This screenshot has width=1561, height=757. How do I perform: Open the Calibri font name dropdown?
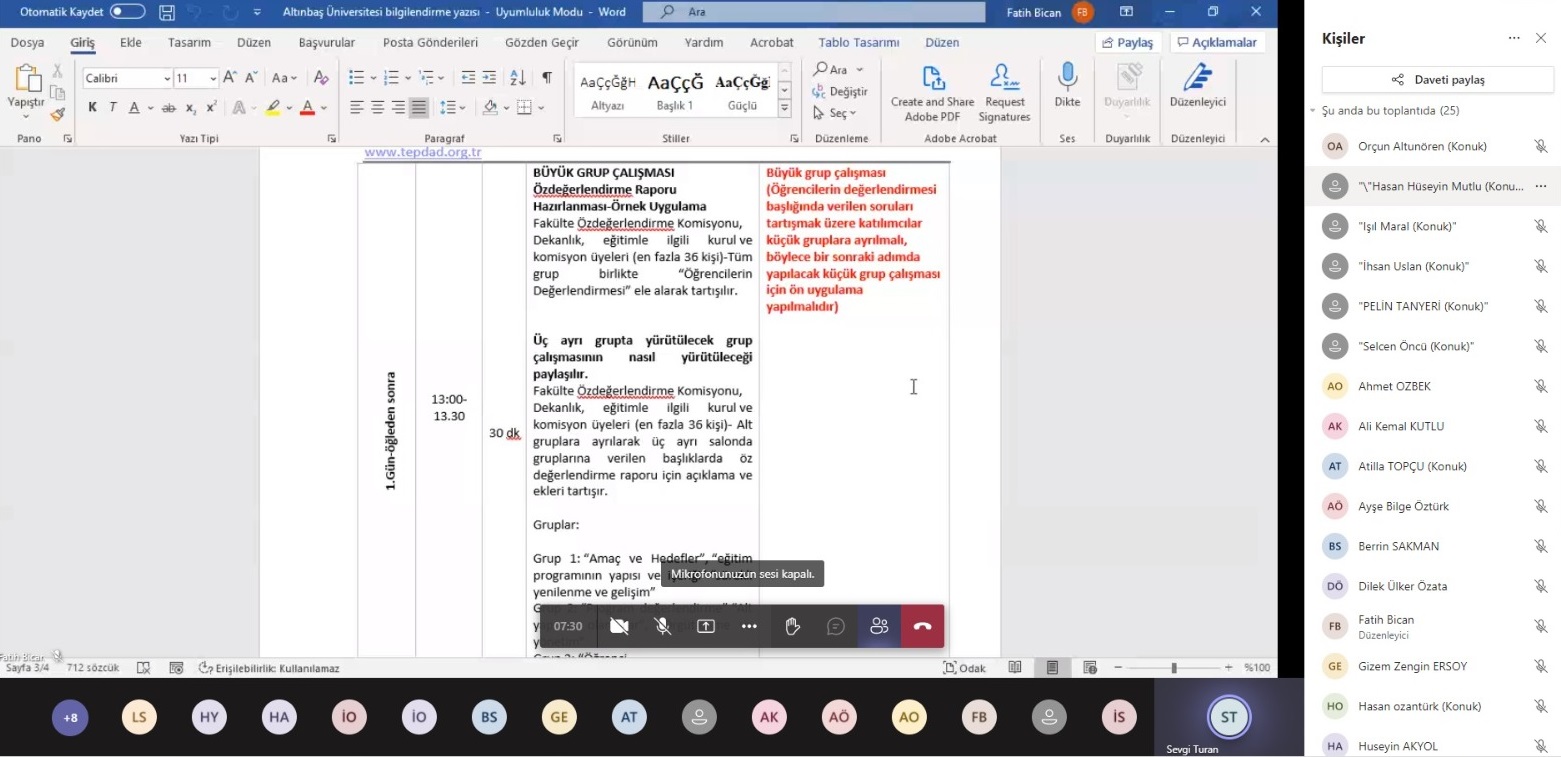(166, 78)
